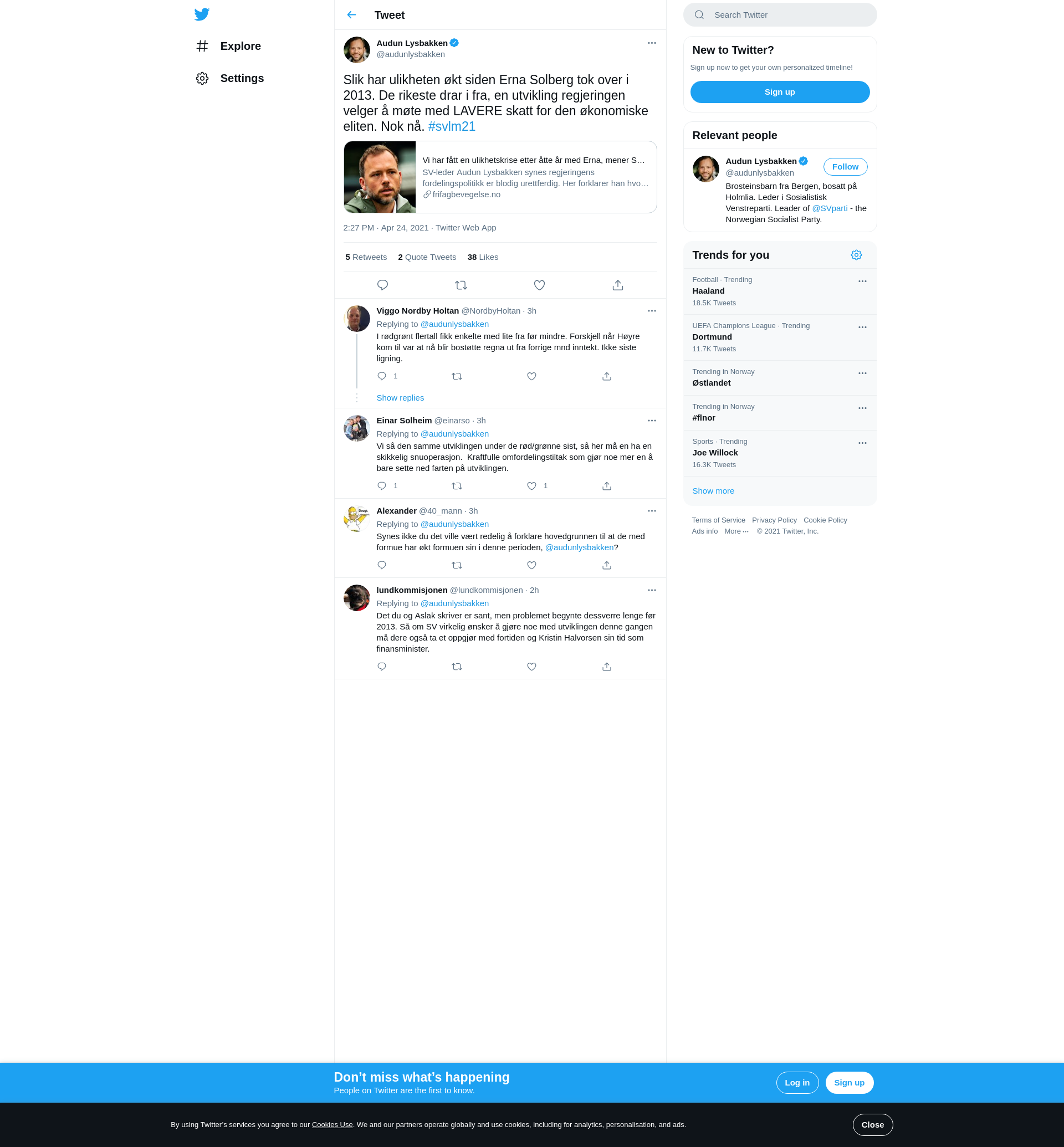
Task: Open options for Dortmund trend
Action: [x=862, y=327]
